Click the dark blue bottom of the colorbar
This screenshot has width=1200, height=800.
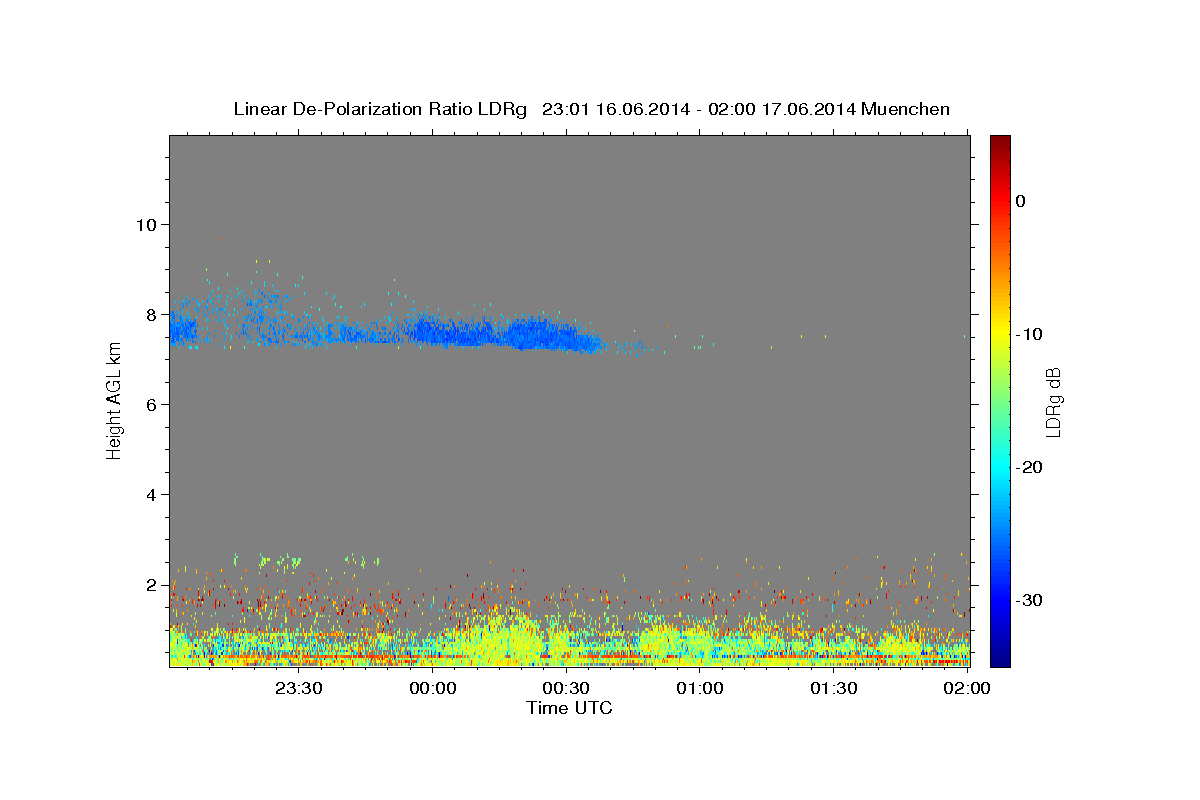(x=1000, y=658)
